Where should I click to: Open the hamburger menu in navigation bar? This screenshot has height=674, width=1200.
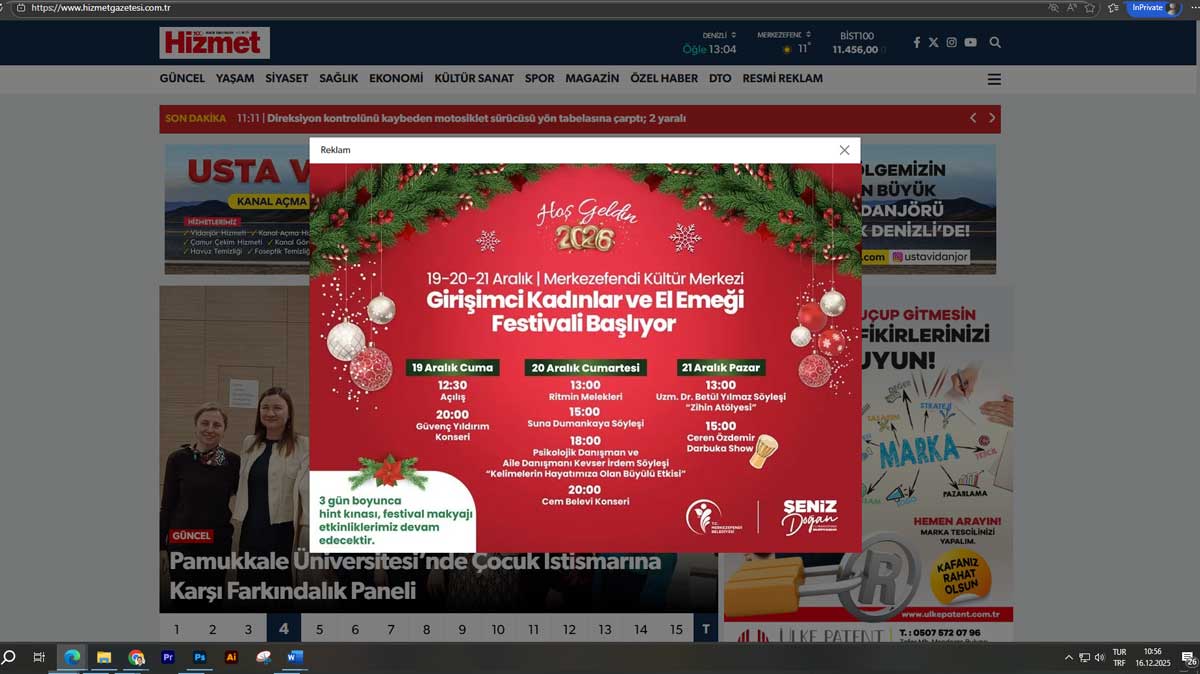click(x=993, y=79)
